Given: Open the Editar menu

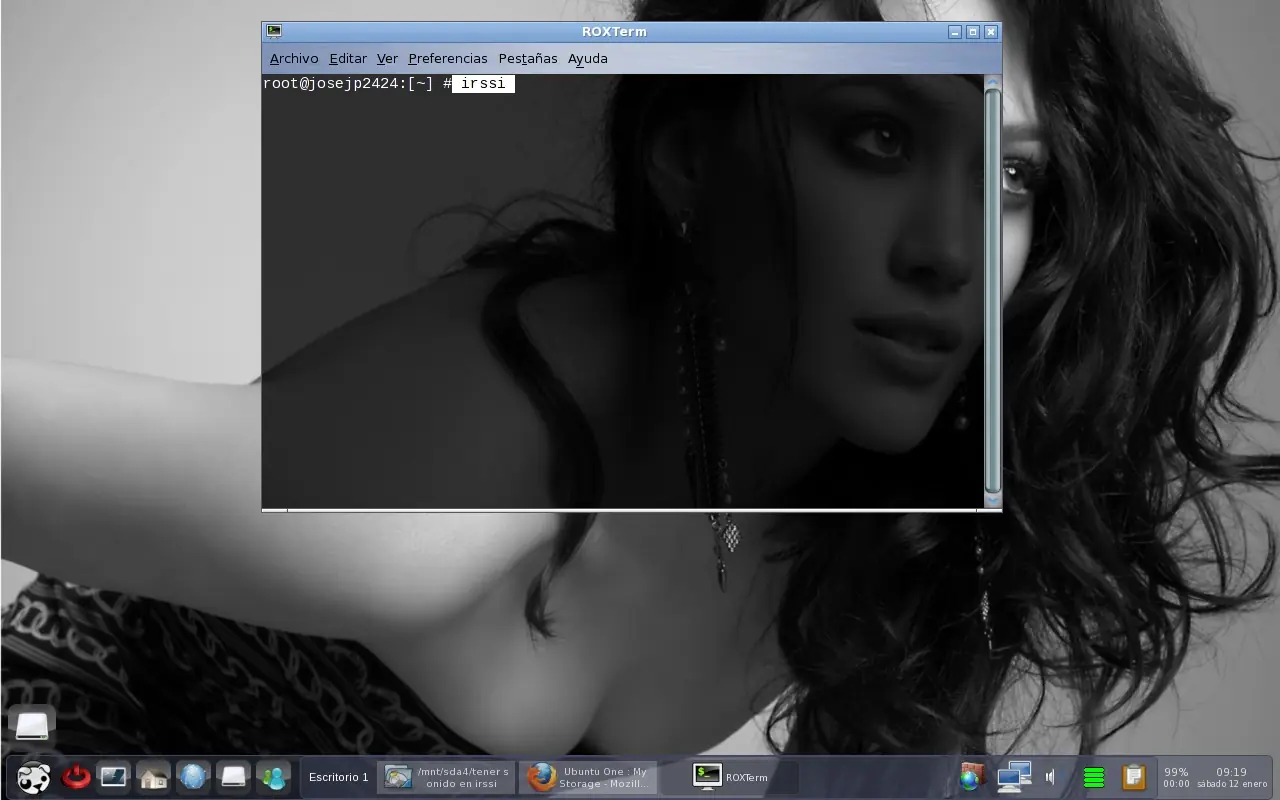Looking at the screenshot, I should tap(348, 59).
